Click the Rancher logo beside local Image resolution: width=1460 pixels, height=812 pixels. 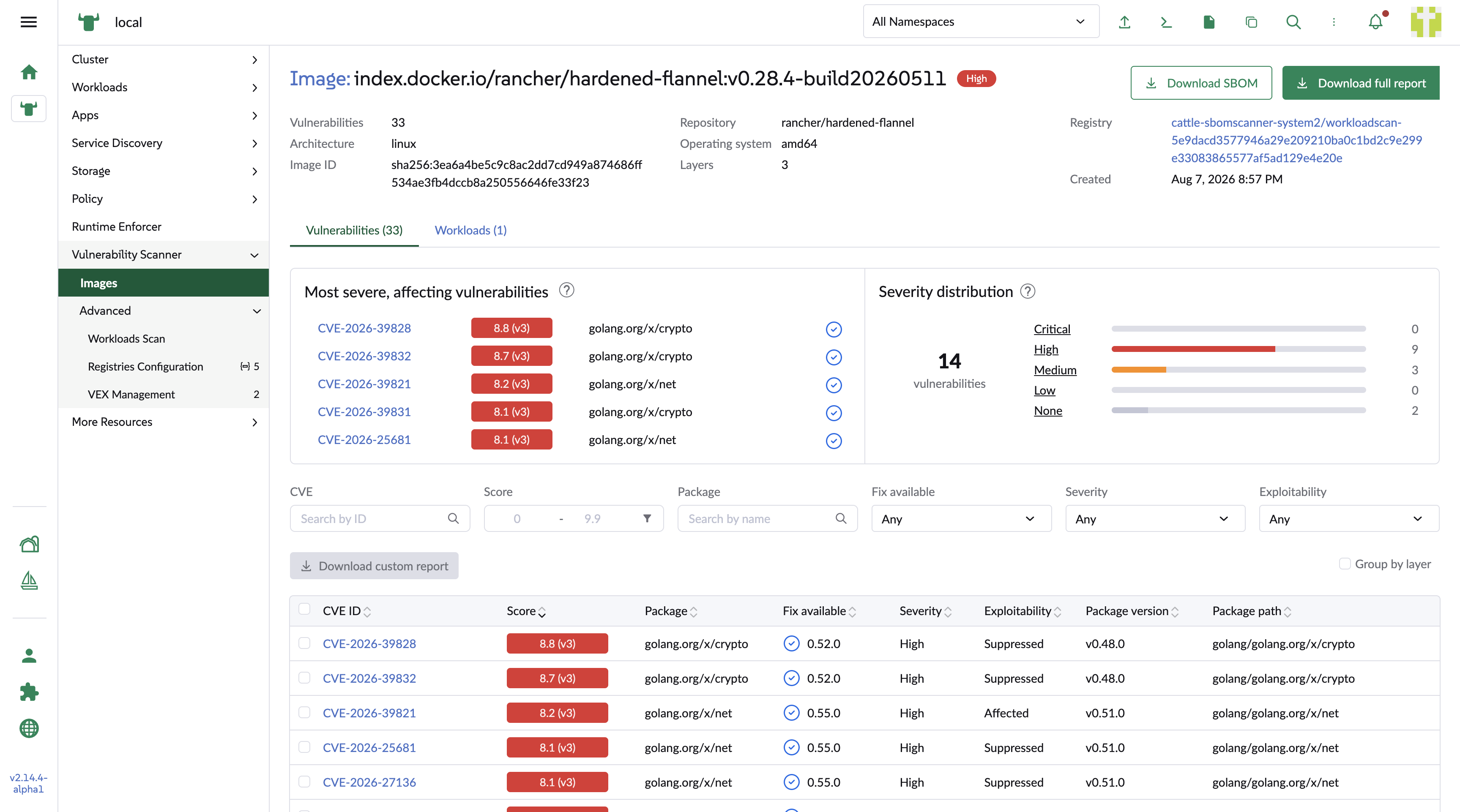click(88, 22)
